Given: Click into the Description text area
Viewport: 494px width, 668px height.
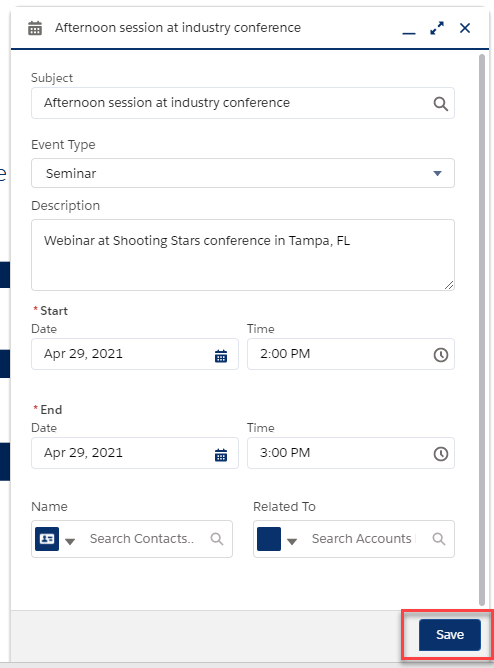Looking at the screenshot, I should [243, 255].
